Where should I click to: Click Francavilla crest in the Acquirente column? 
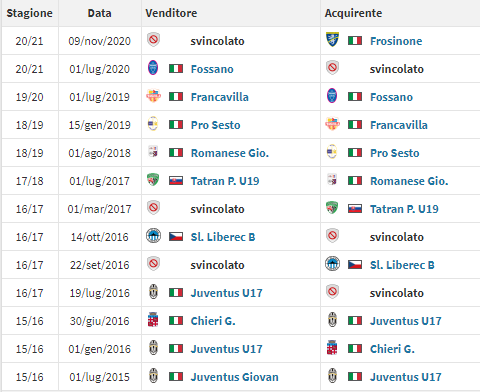tap(332, 124)
